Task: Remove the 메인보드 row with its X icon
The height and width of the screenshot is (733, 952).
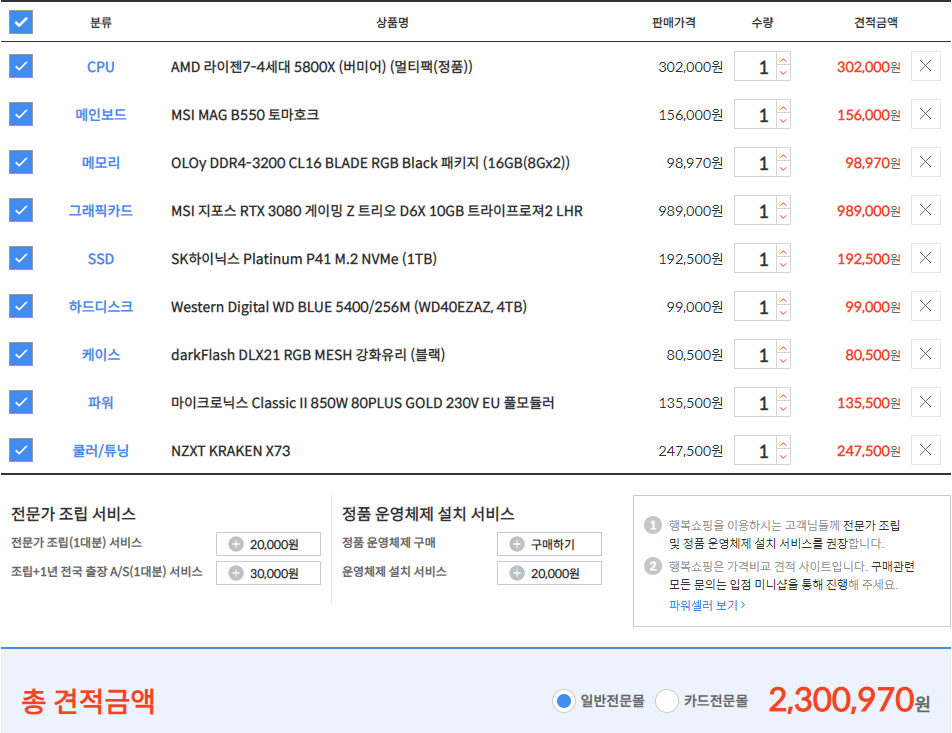Action: [925, 114]
